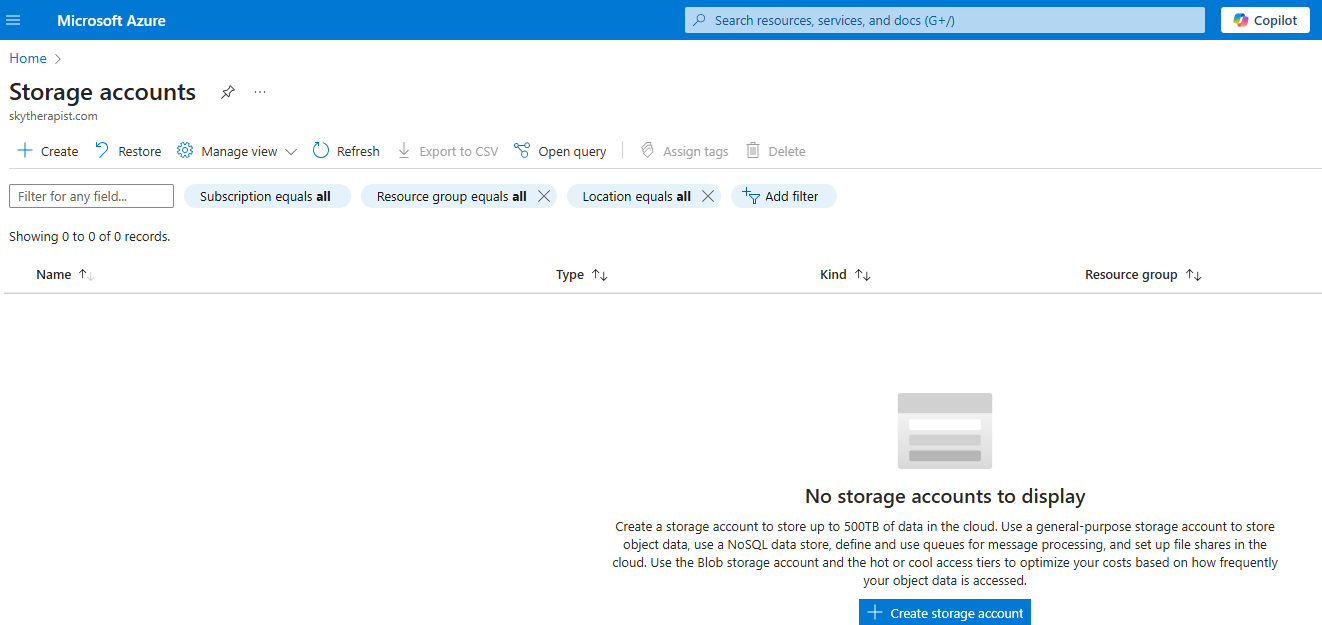Click the Create storage account button
The width and height of the screenshot is (1322, 625).
[x=944, y=612]
